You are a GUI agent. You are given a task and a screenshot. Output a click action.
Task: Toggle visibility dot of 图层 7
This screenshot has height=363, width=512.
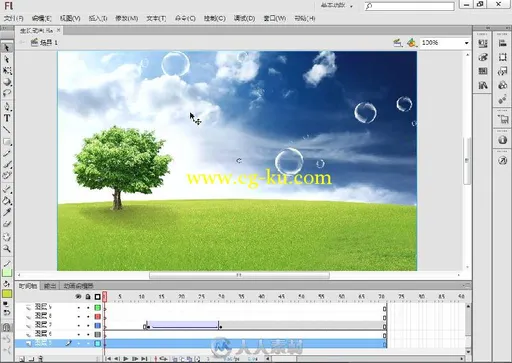point(79,325)
